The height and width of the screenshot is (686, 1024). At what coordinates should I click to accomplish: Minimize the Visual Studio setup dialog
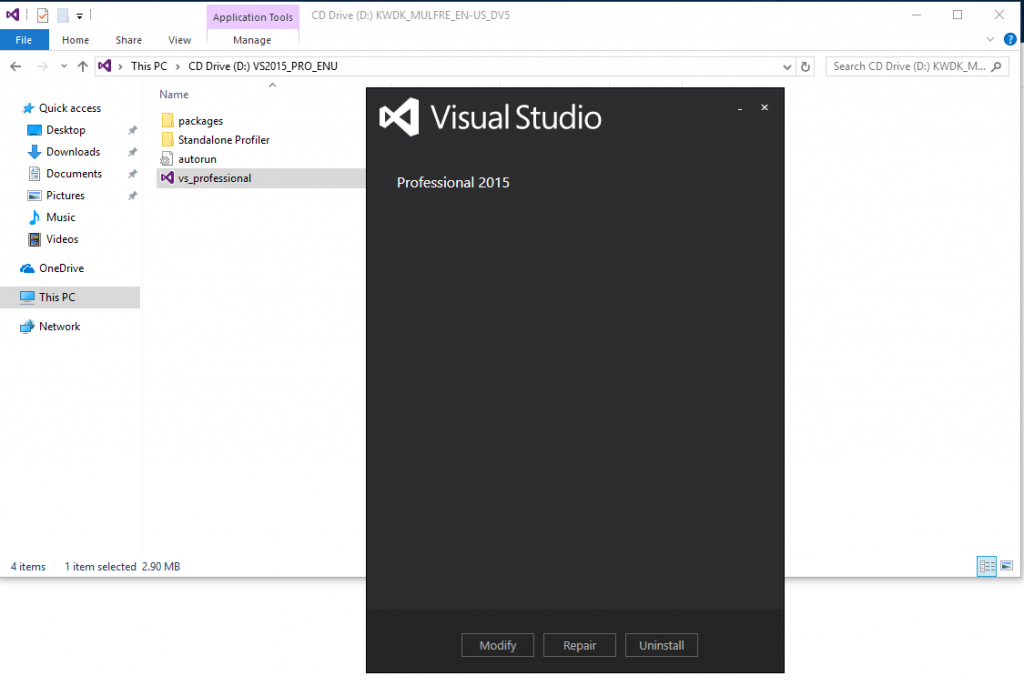coord(739,108)
